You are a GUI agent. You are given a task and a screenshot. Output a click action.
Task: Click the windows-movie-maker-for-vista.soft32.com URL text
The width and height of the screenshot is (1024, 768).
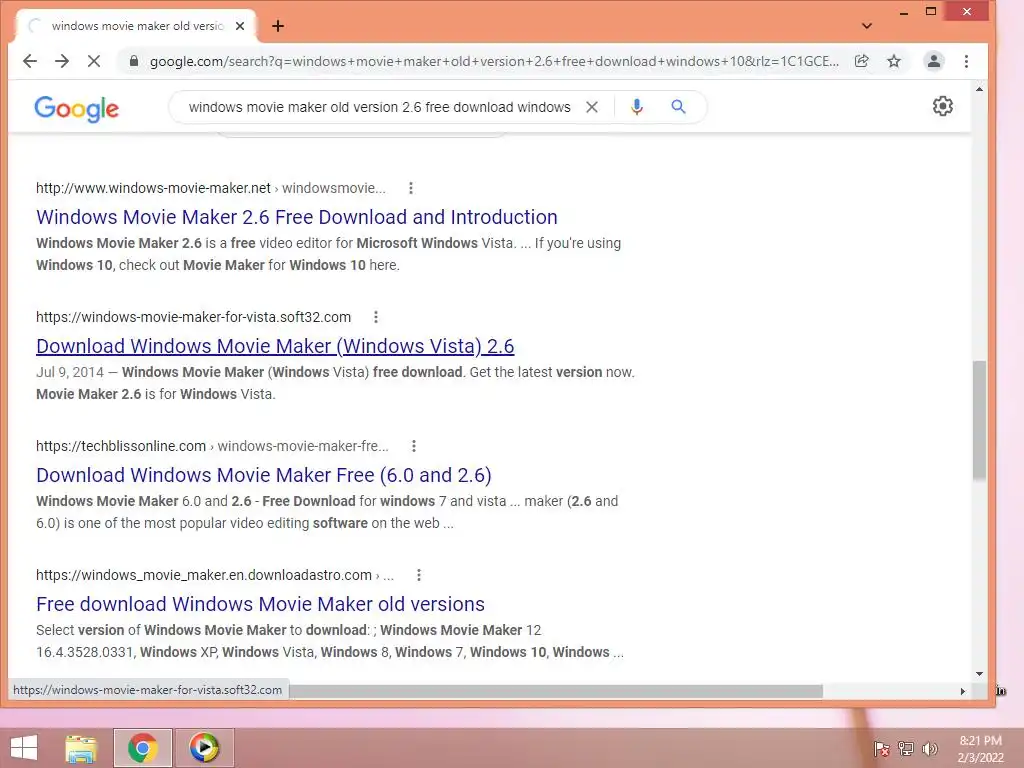193,317
